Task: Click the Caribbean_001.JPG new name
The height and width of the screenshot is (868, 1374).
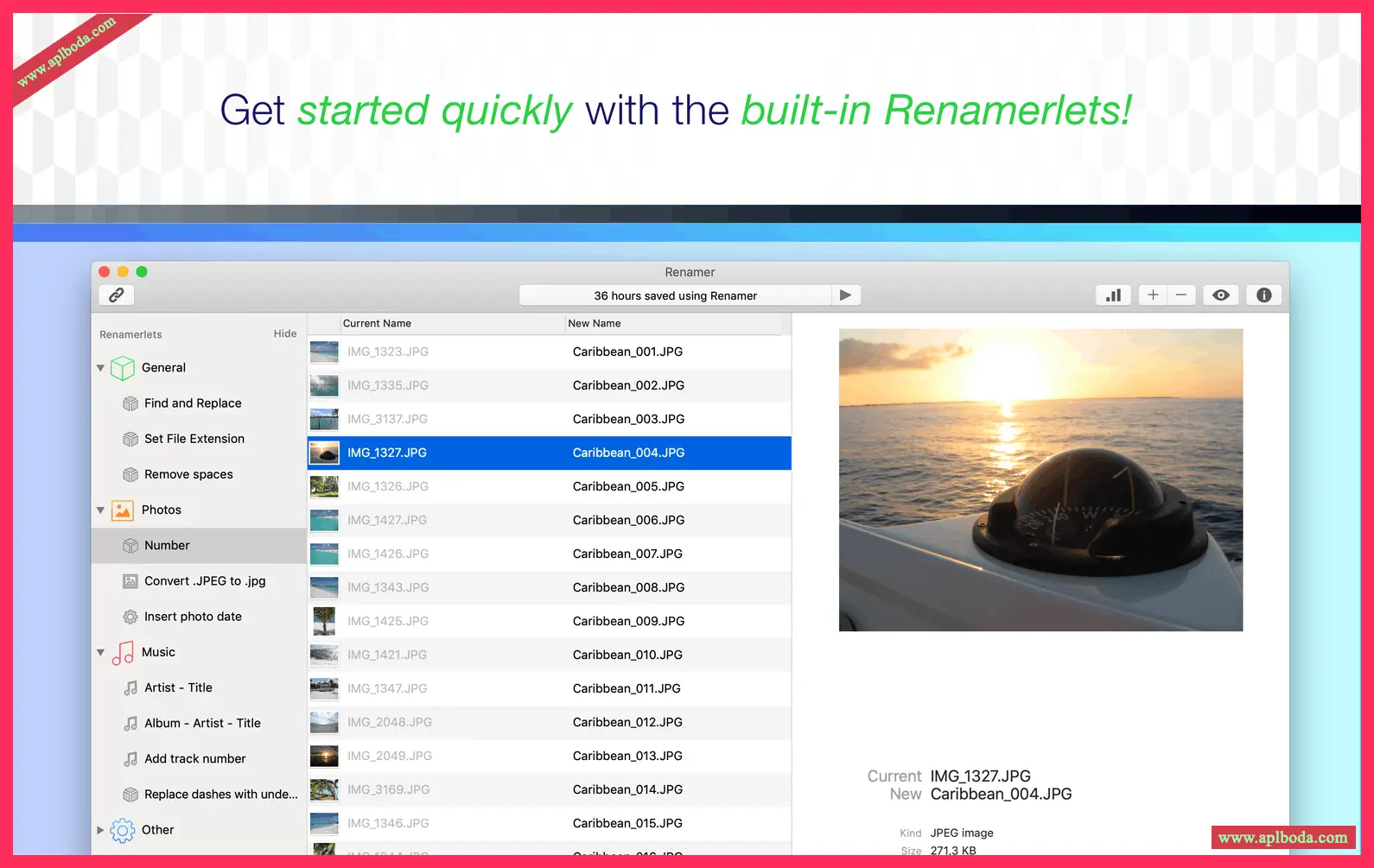Action: pyautogui.click(x=627, y=352)
